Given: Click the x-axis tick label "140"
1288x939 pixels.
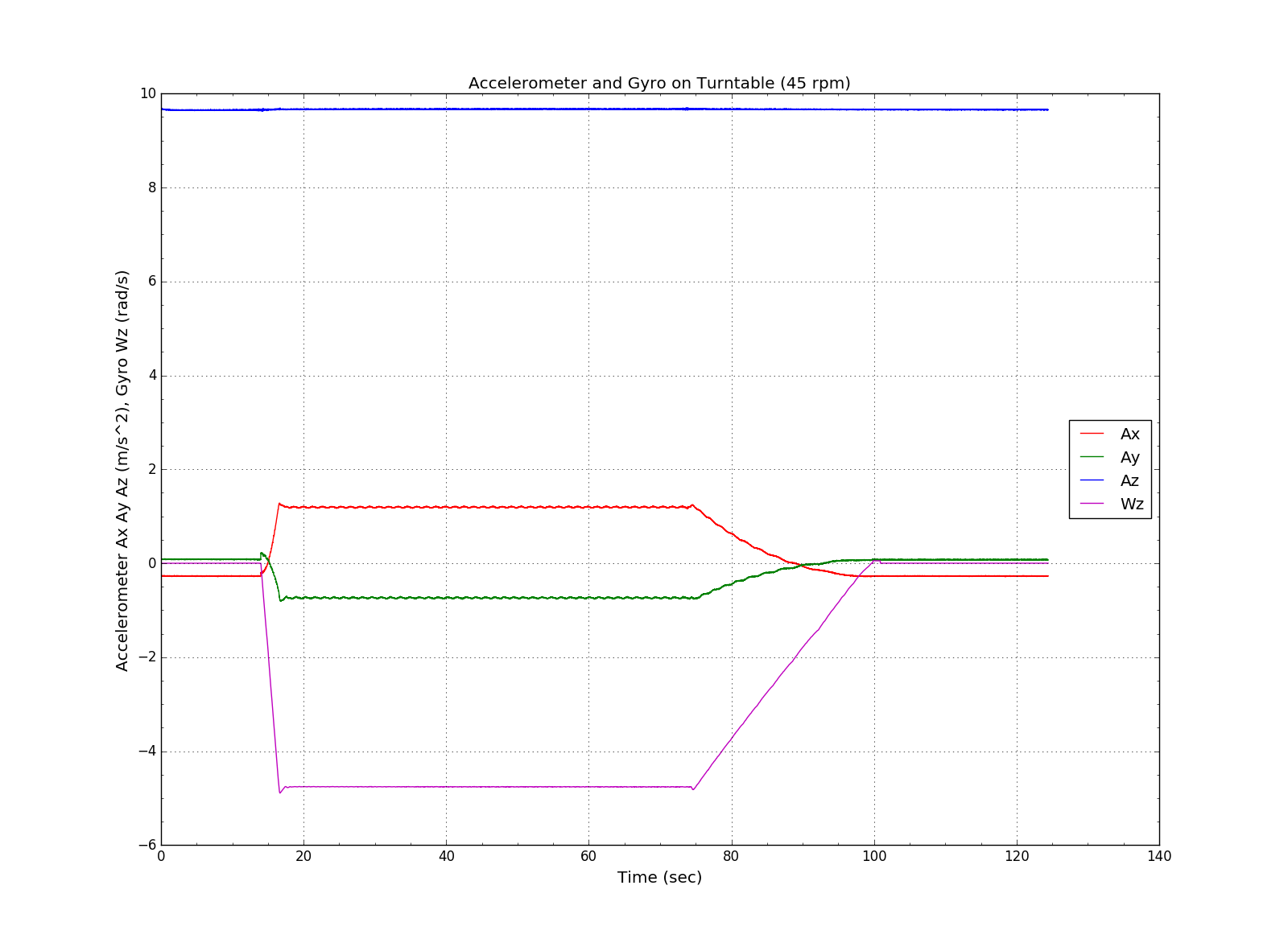Looking at the screenshot, I should [1158, 856].
